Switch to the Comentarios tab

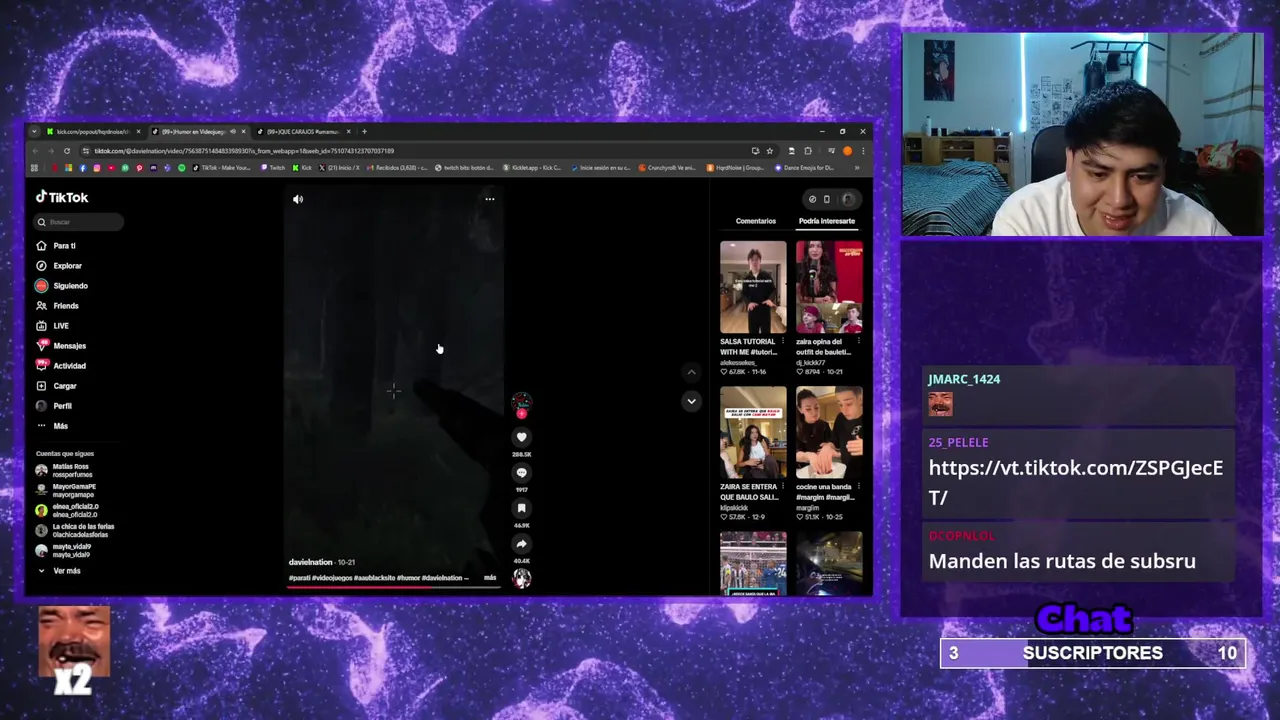tap(756, 221)
